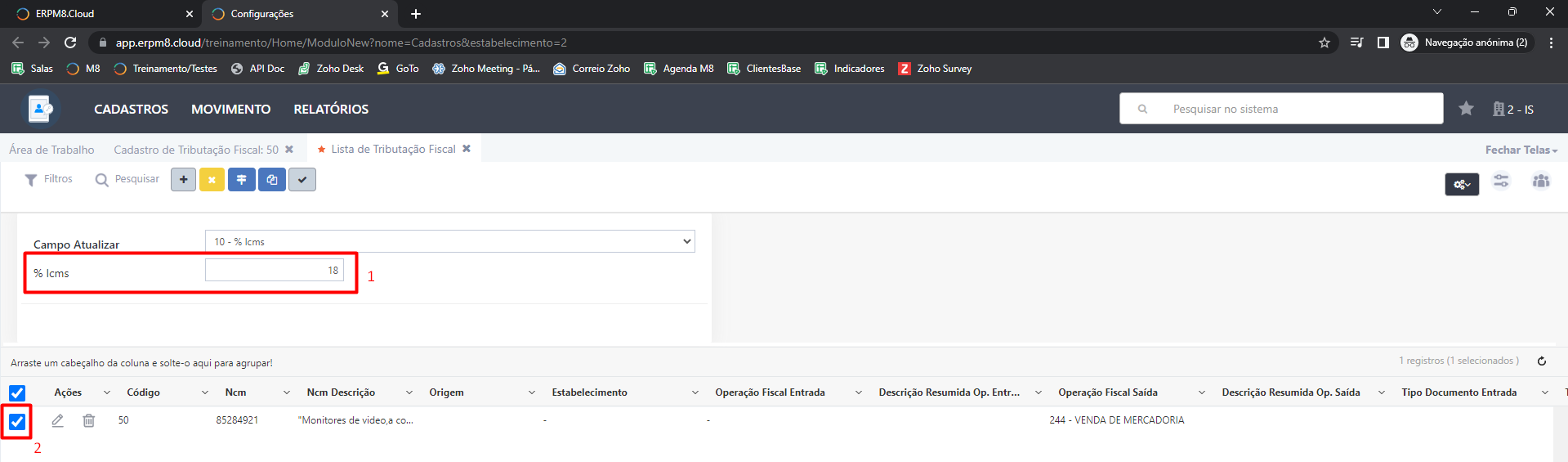Click the Filtros button
1568x462 pixels.
[49, 179]
